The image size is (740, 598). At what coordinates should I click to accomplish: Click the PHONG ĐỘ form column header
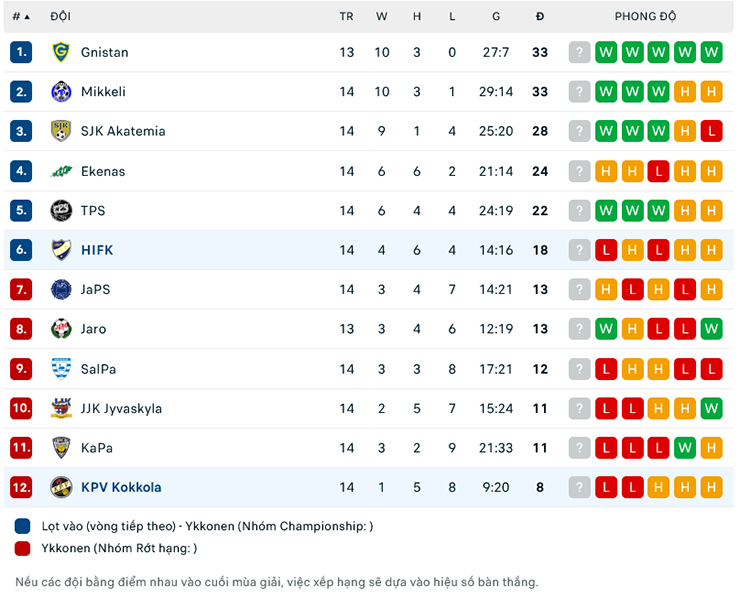click(x=645, y=16)
